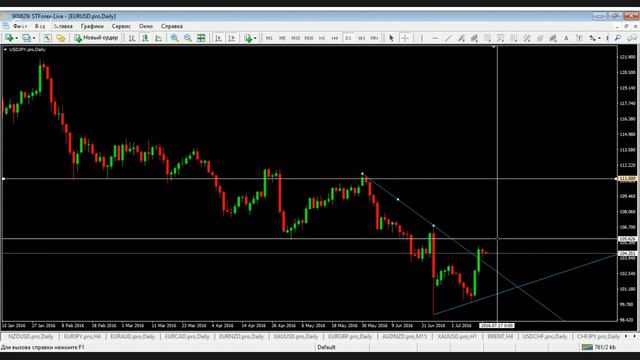Expand the arrows dropdown arrow
The image size is (640, 360).
tap(599, 38)
